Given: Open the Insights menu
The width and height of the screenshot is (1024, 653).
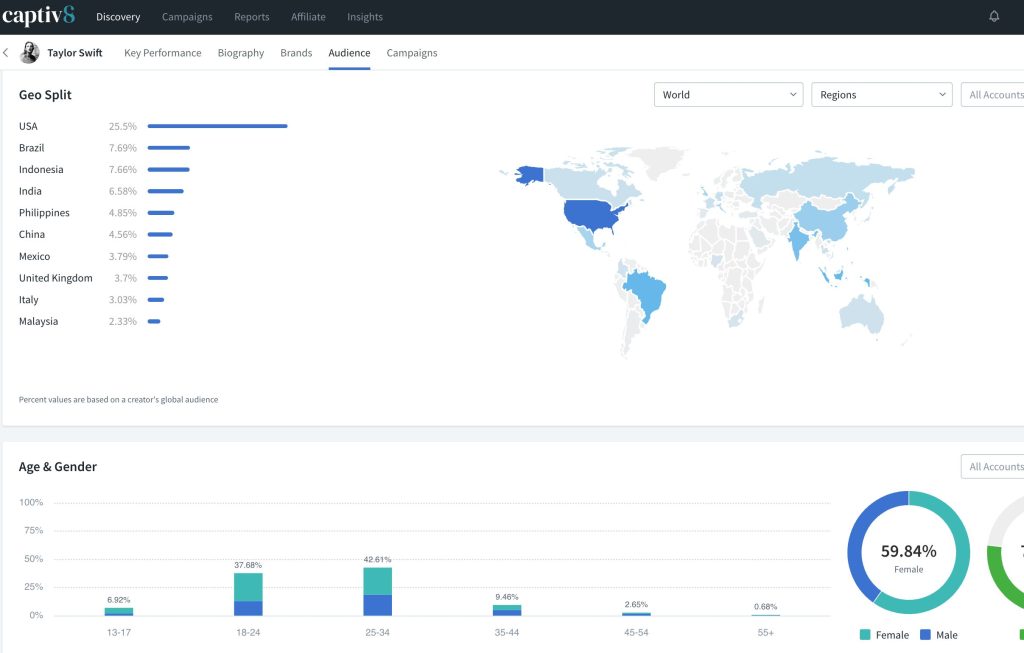Looking at the screenshot, I should (x=364, y=17).
